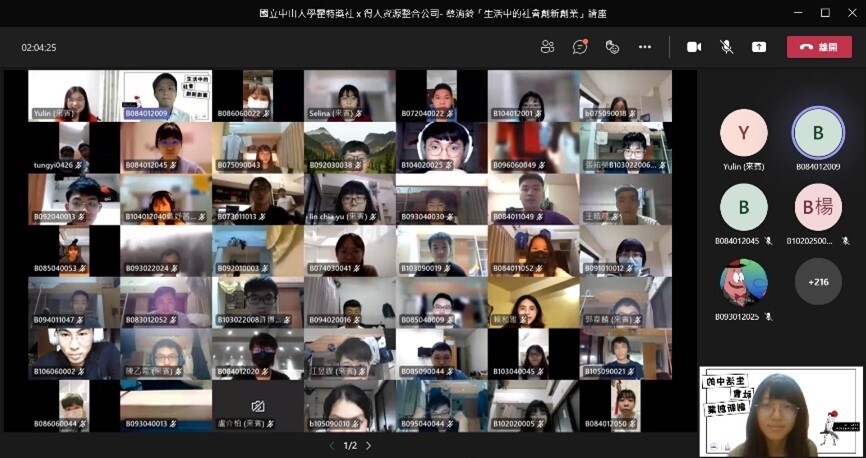Select the Yulin (來賓) video tile
Image resolution: width=866 pixels, height=458 pixels.
coord(74,96)
